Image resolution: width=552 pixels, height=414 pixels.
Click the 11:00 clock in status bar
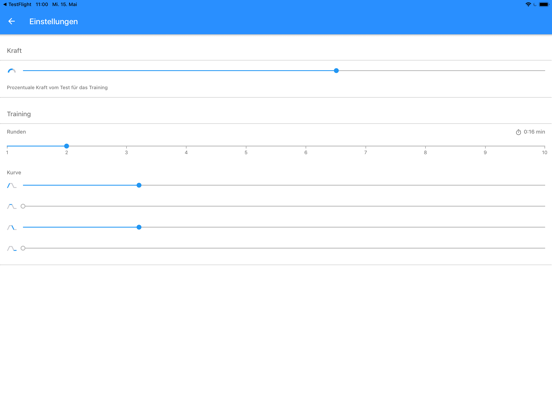pos(42,4)
